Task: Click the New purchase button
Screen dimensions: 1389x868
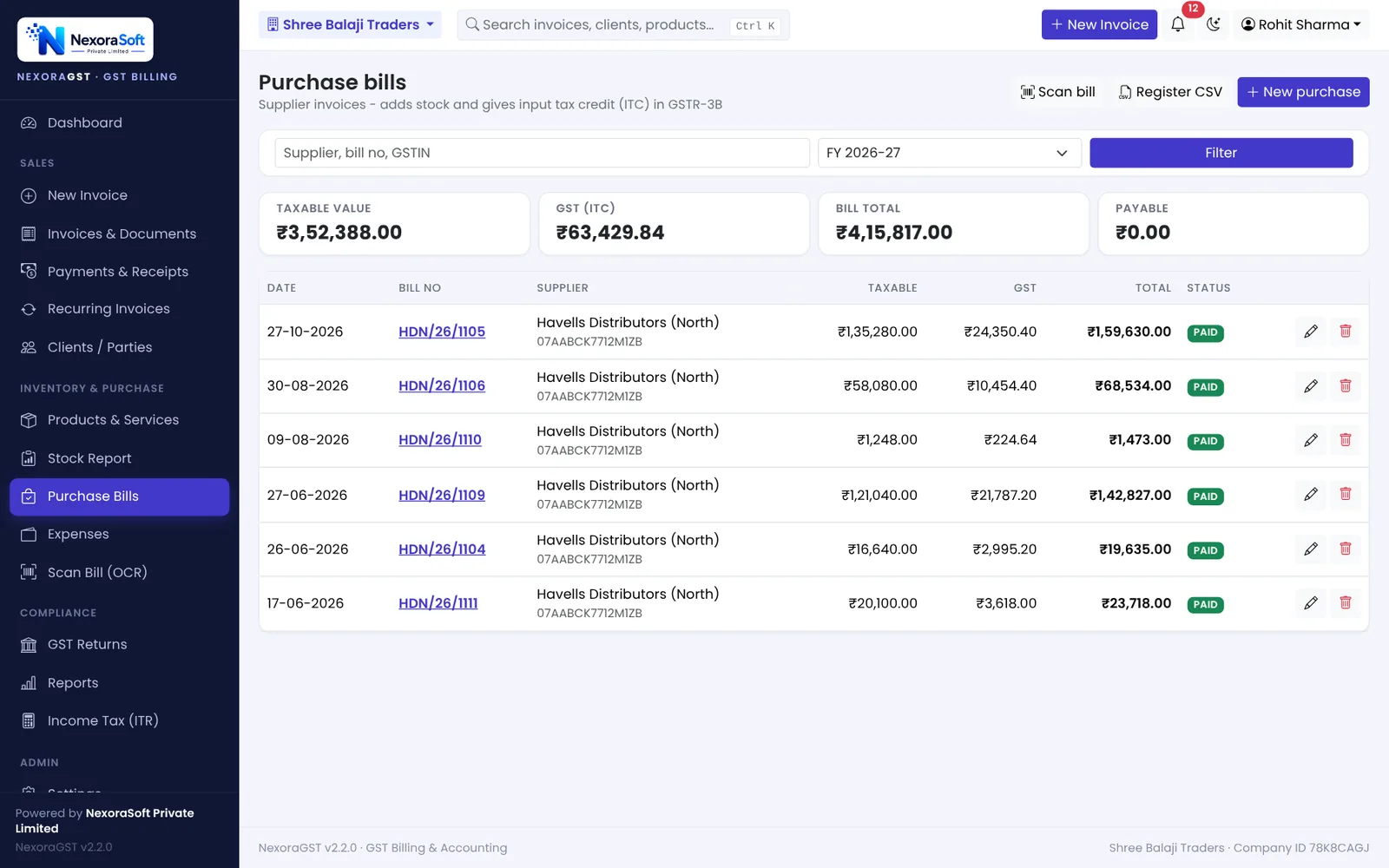Action: coord(1303,92)
